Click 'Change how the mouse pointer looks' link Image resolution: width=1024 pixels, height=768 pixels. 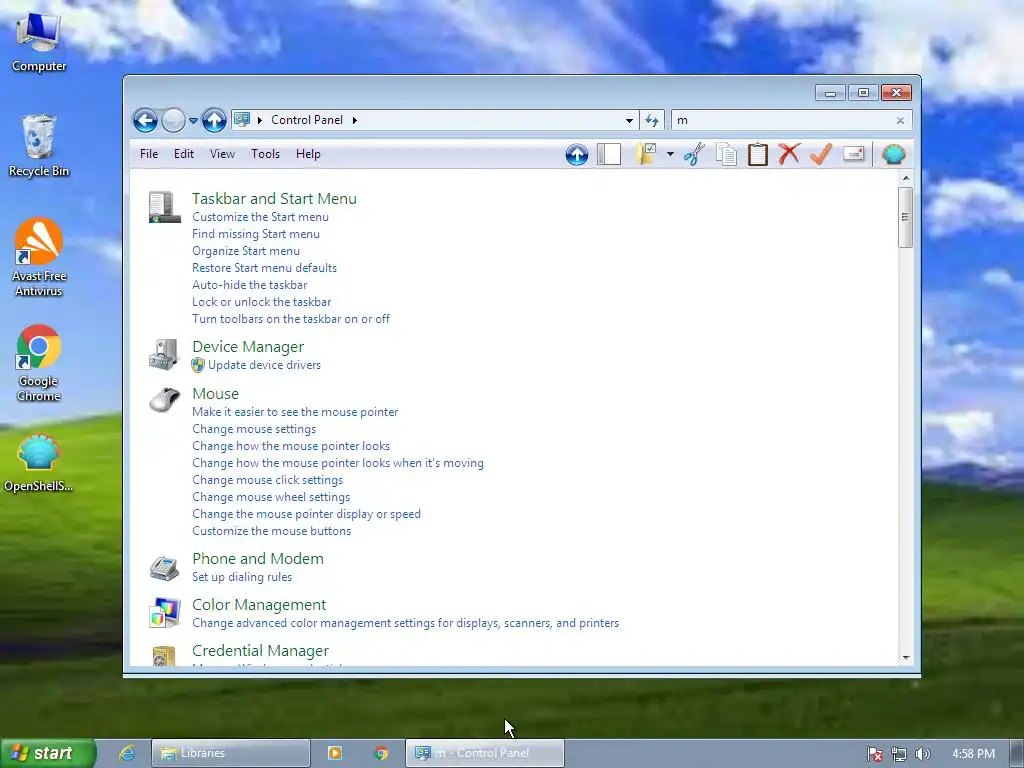point(291,446)
